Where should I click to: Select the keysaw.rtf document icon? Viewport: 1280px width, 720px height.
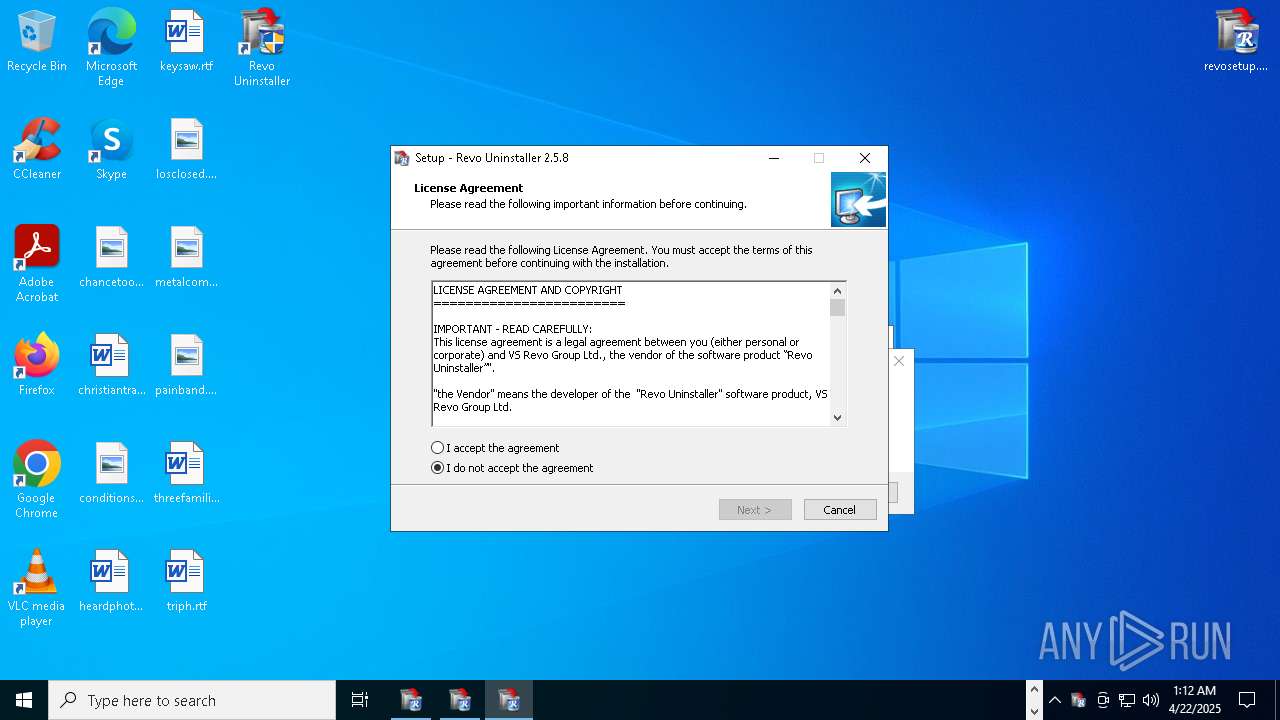pos(186,42)
